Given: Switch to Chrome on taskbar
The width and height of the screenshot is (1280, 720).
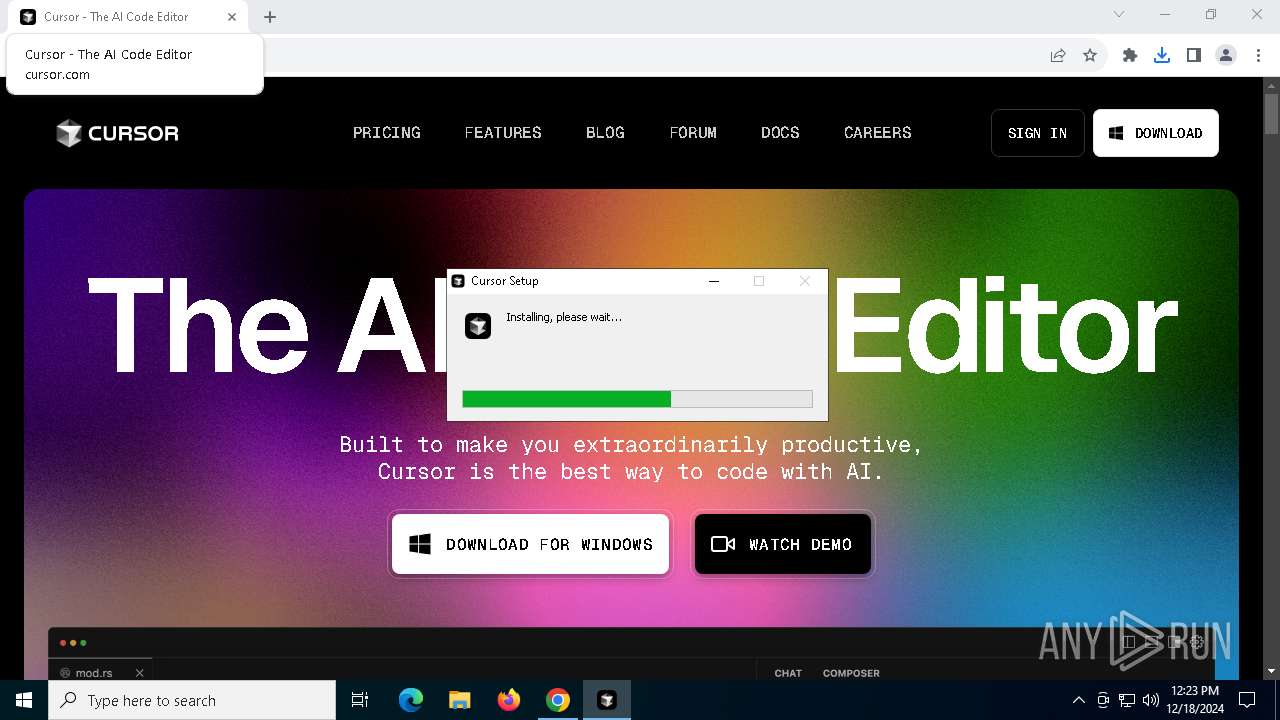Looking at the screenshot, I should (x=558, y=700).
